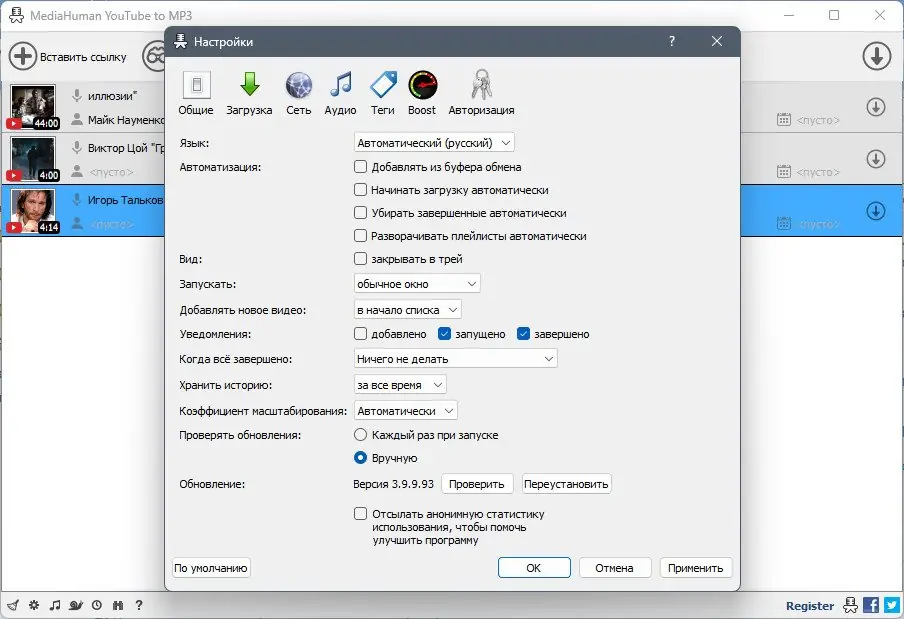Close the Настройки dialog with X

pyautogui.click(x=717, y=41)
